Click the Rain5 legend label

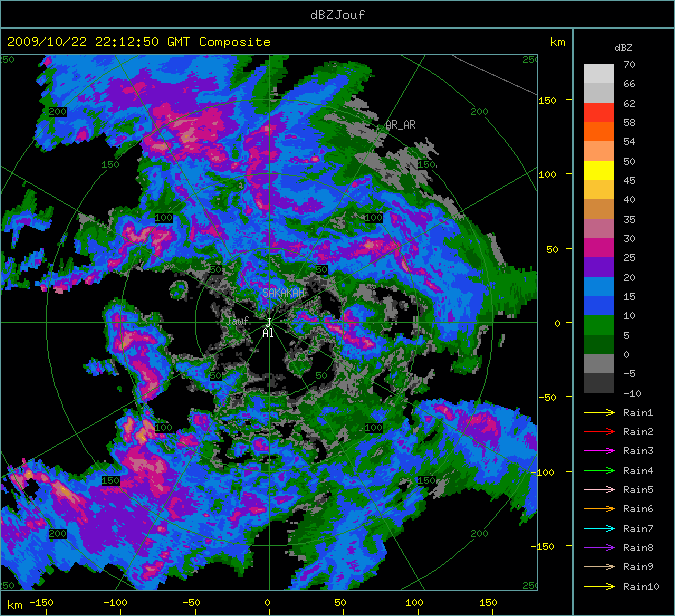coord(638,489)
